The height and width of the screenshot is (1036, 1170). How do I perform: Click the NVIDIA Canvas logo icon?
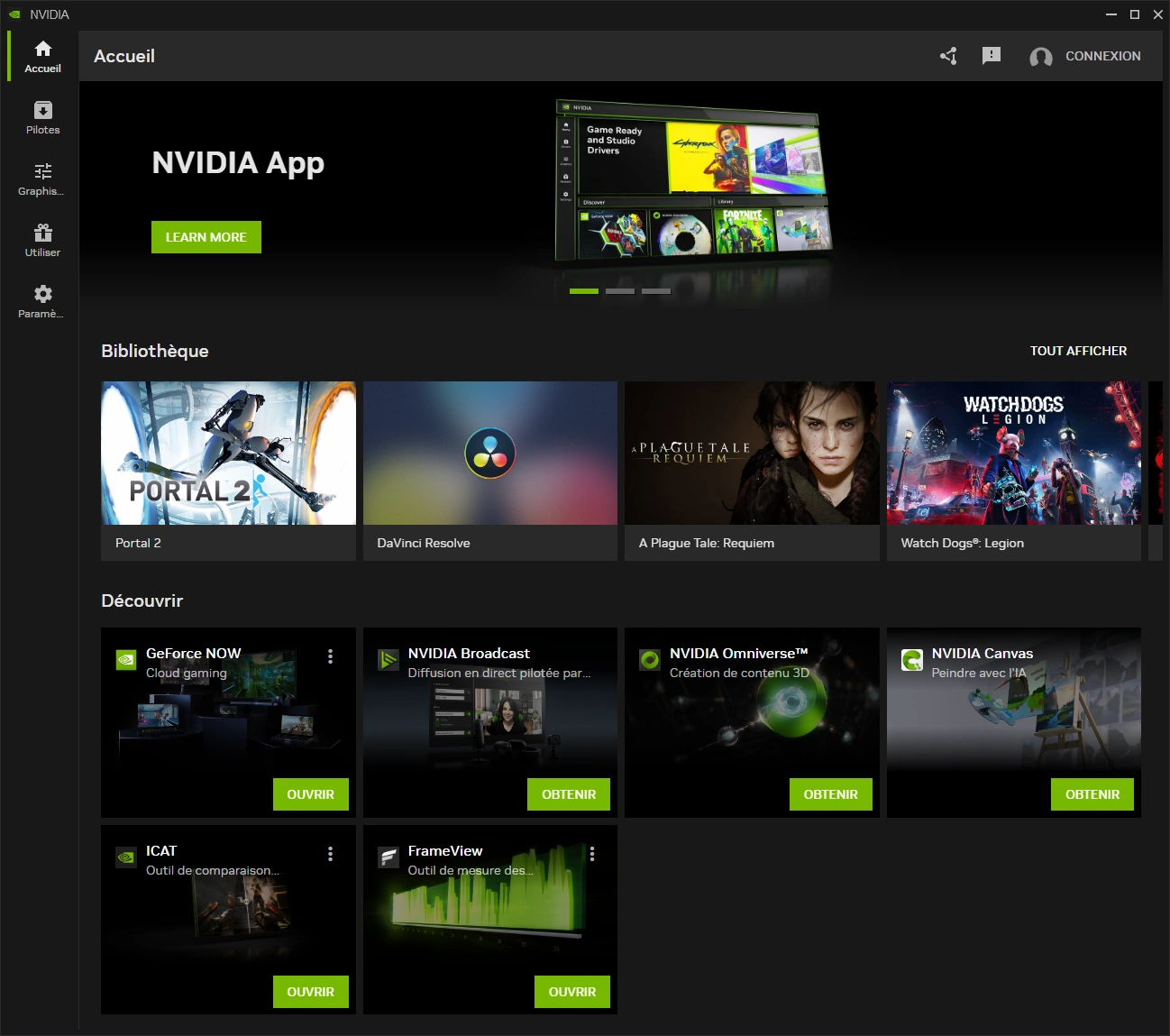(x=911, y=659)
